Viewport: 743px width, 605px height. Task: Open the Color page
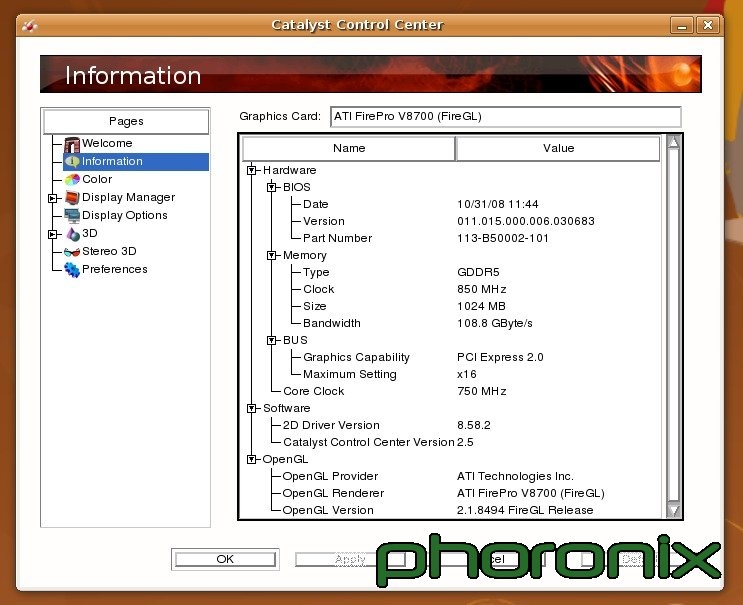click(x=97, y=179)
